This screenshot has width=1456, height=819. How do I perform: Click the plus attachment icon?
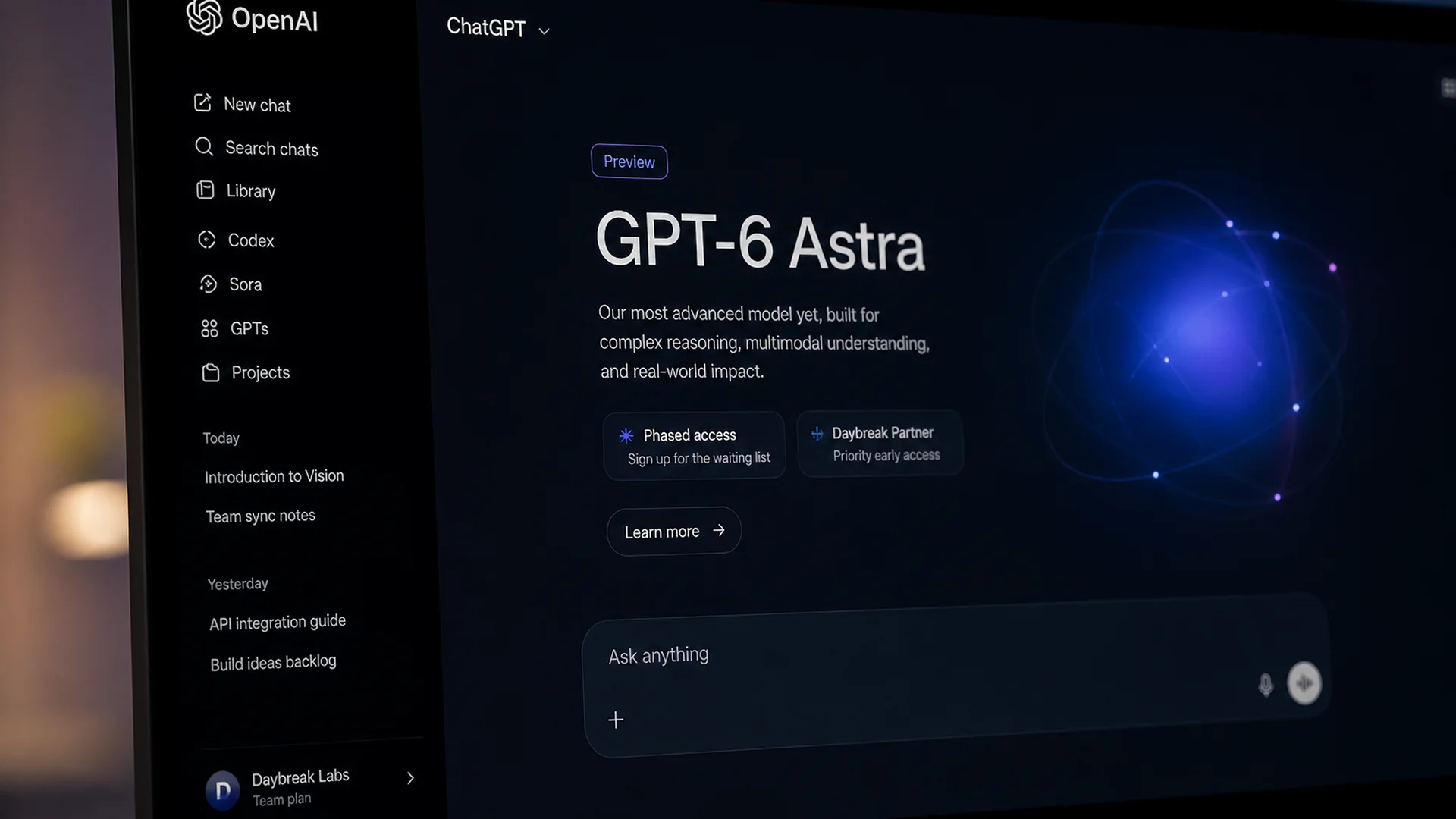coord(616,720)
